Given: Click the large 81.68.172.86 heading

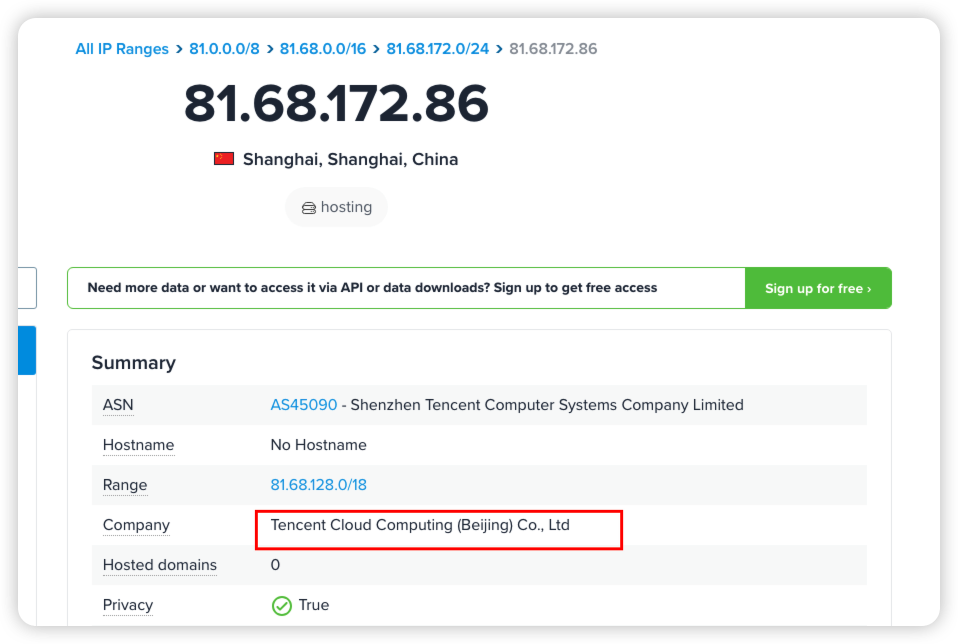Looking at the screenshot, I should pyautogui.click(x=336, y=103).
